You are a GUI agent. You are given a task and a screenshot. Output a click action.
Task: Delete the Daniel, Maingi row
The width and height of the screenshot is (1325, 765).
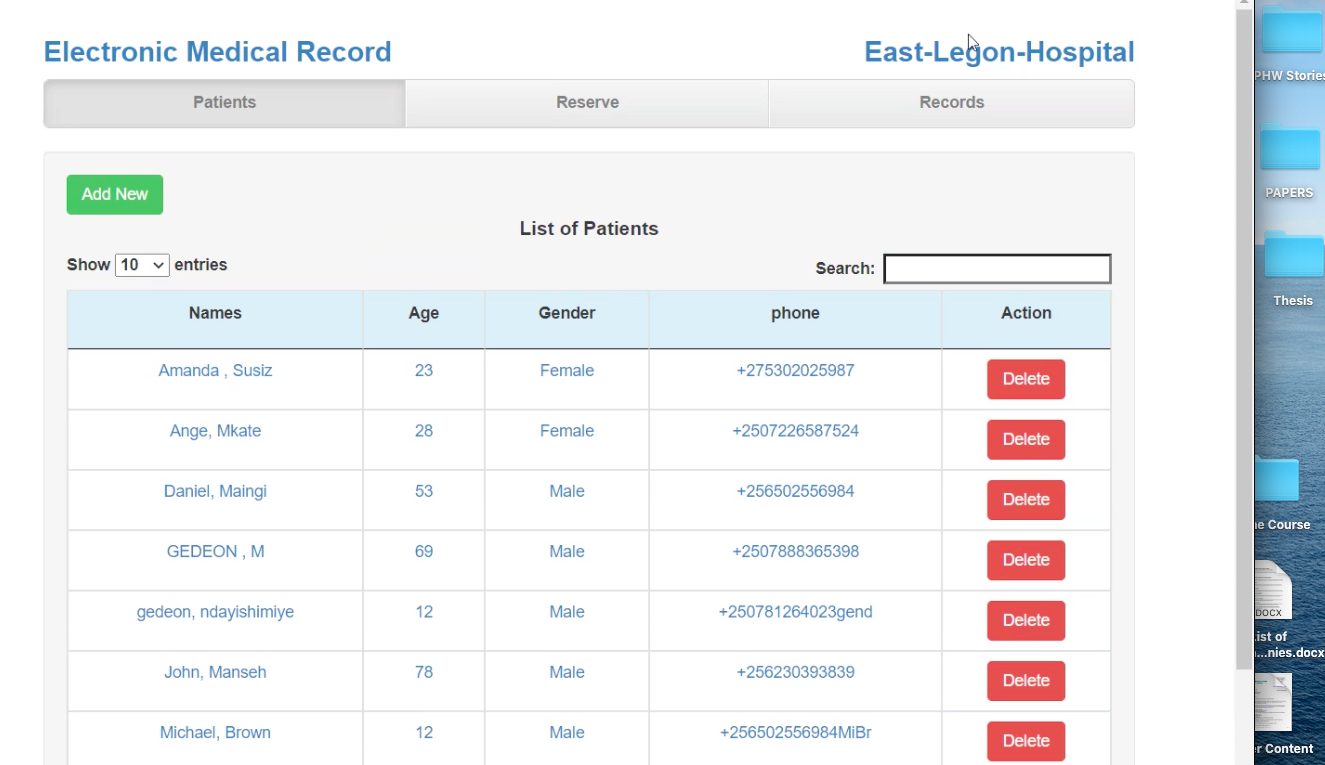tap(1026, 500)
